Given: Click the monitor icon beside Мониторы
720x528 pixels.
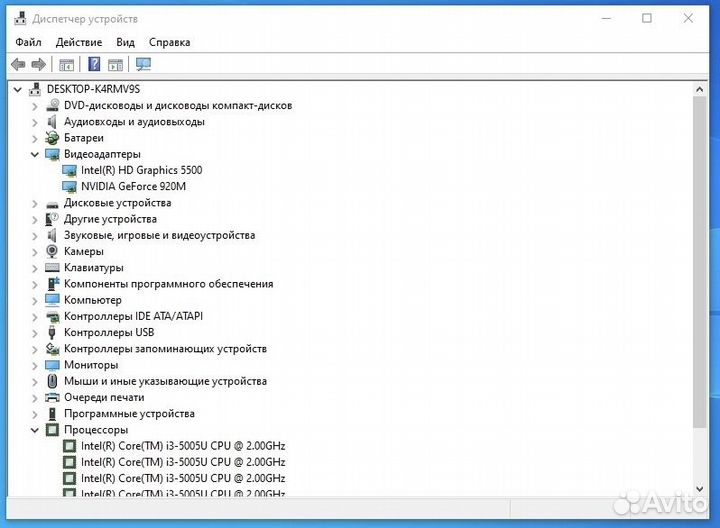Looking at the screenshot, I should [x=52, y=365].
